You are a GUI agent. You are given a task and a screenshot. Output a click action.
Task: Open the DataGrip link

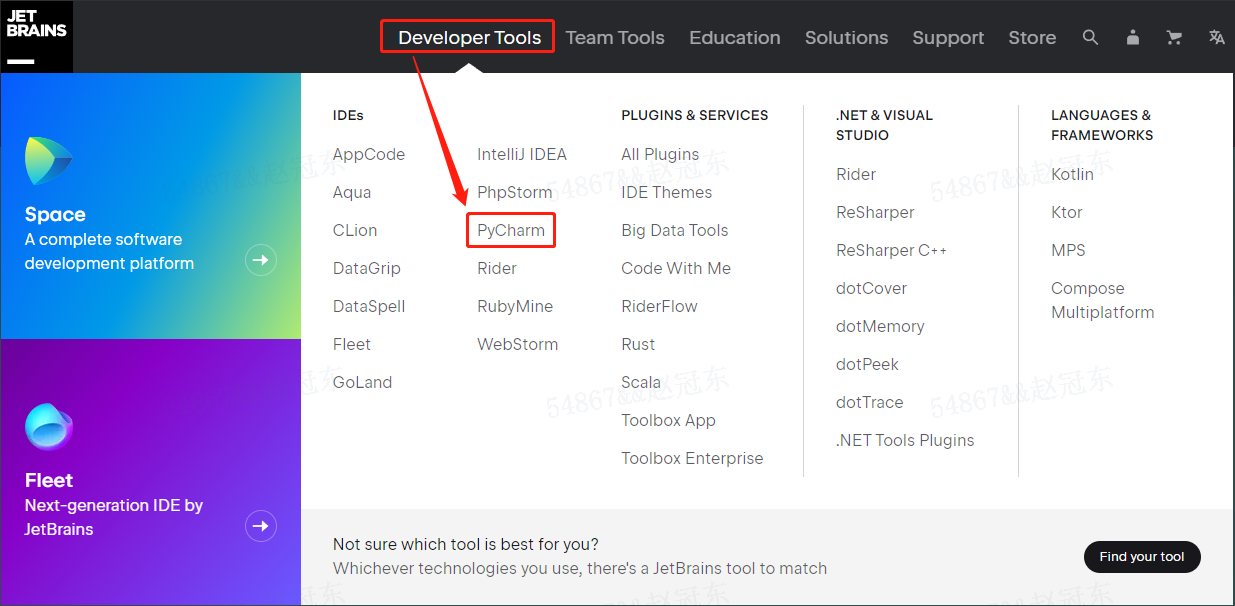click(x=367, y=268)
